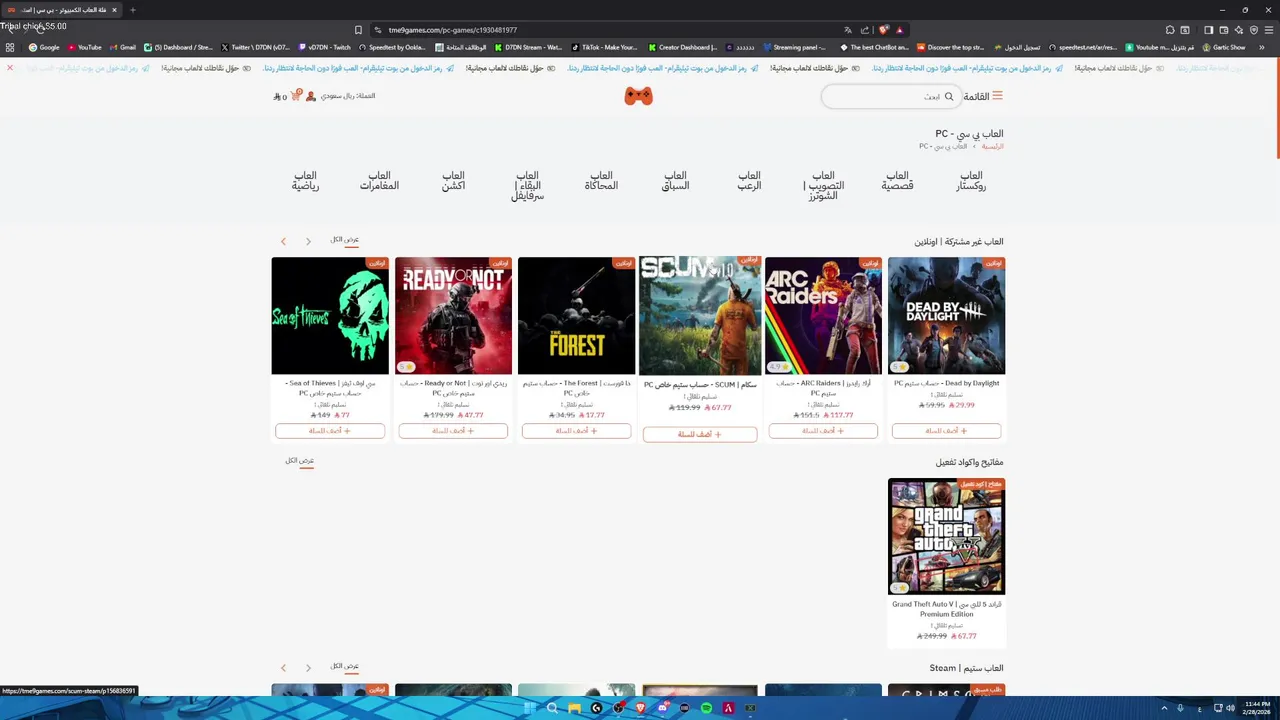The height and width of the screenshot is (720, 1280).
Task: Click the bookmark page icon in the address bar
Action: [358, 30]
